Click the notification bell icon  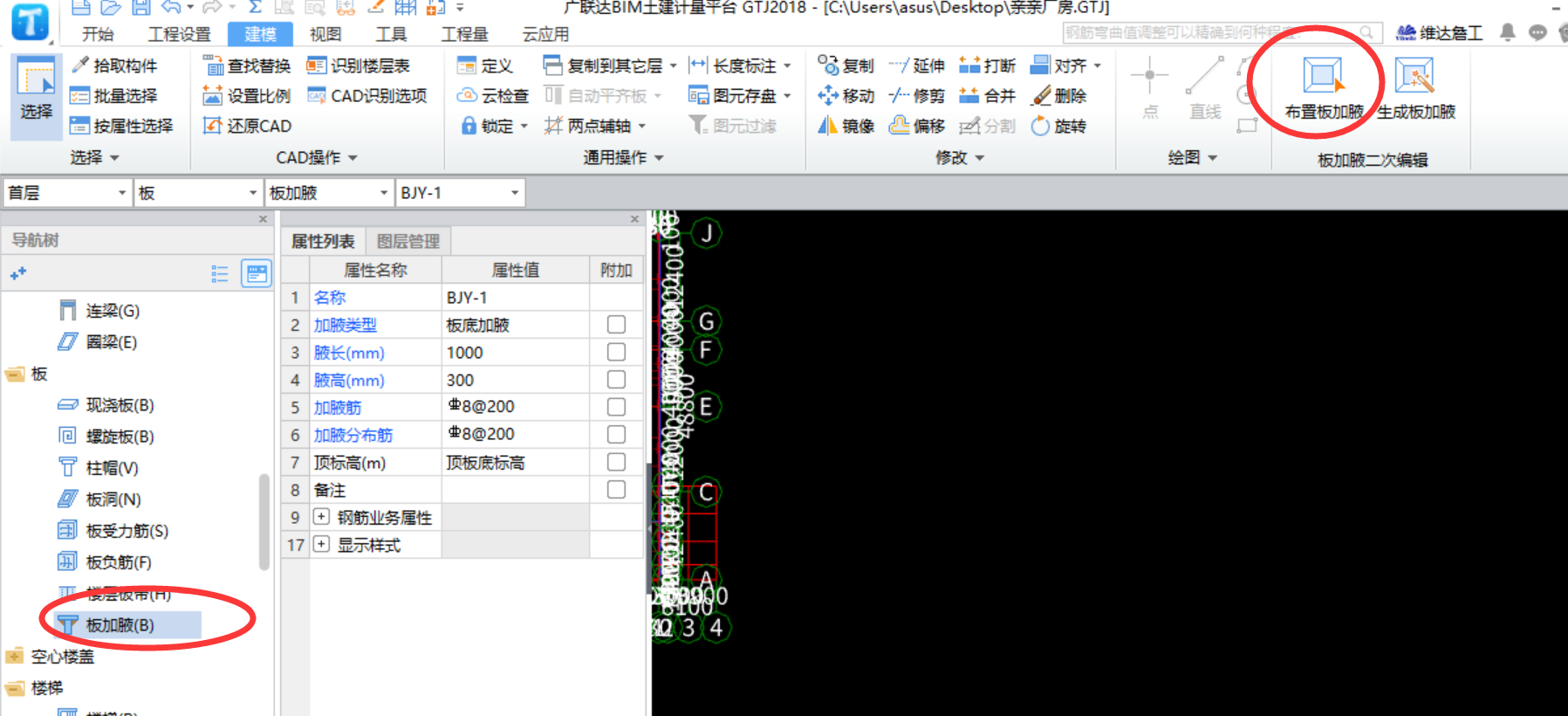coord(1508,32)
